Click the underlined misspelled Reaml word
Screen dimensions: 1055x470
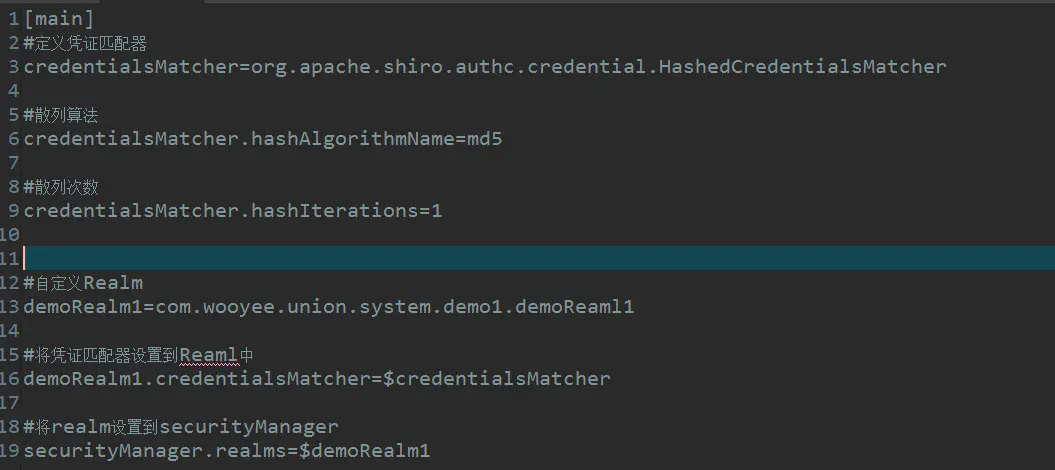pos(210,355)
